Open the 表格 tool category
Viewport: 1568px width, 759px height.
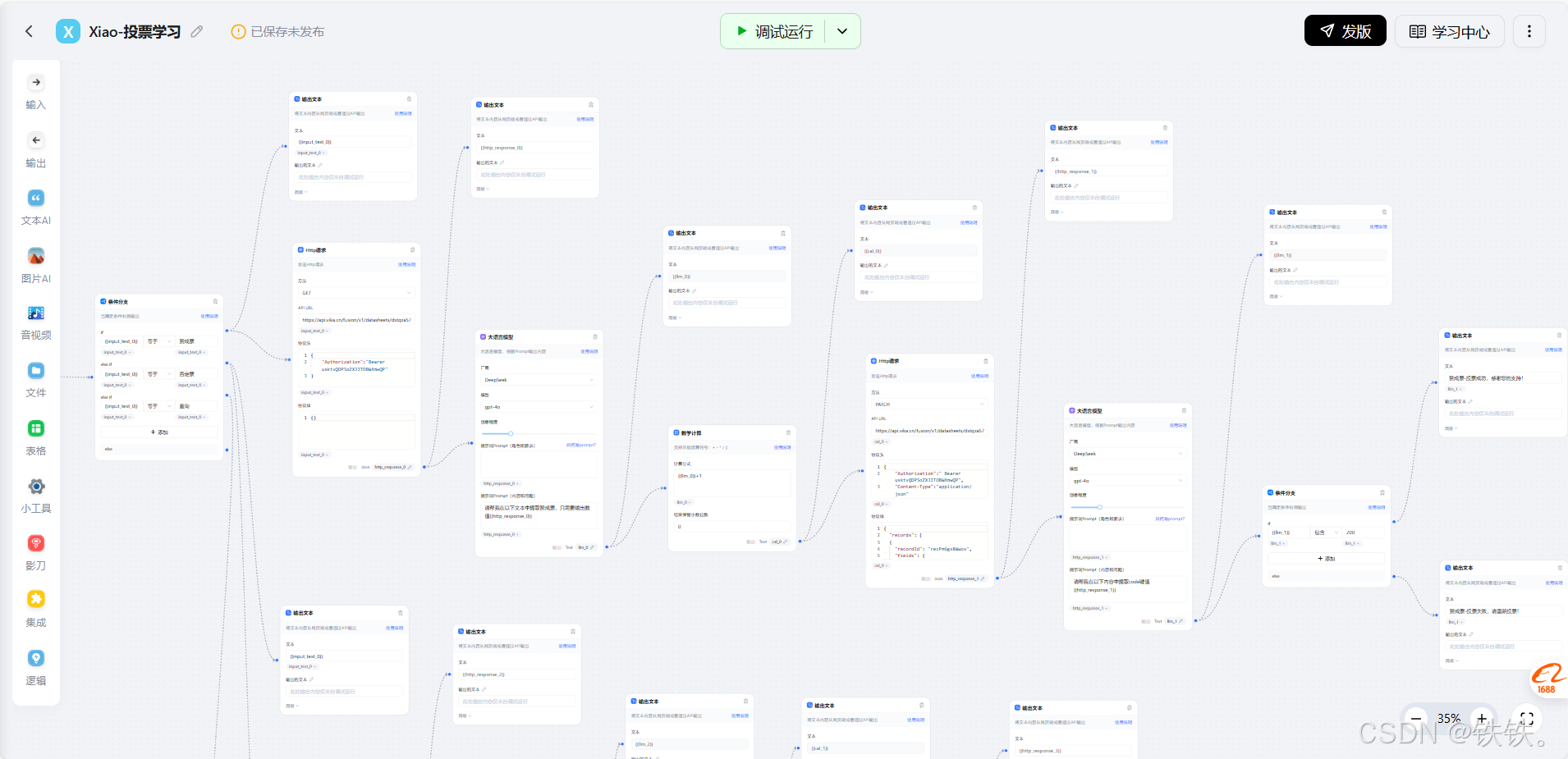(x=35, y=439)
